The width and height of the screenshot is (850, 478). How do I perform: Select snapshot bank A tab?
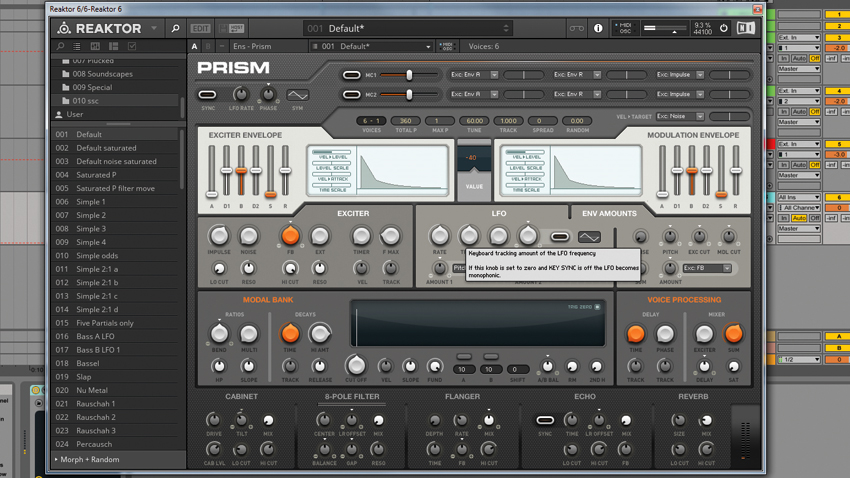[195, 47]
